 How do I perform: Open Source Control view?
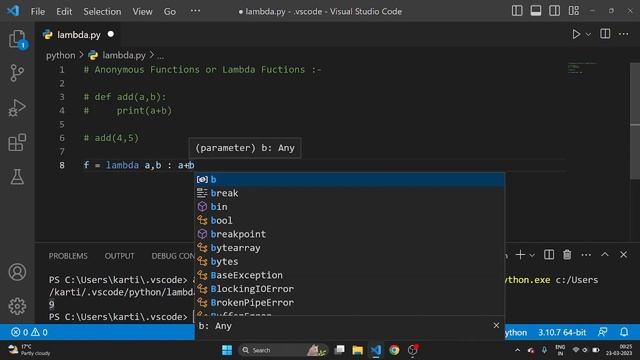(17, 73)
